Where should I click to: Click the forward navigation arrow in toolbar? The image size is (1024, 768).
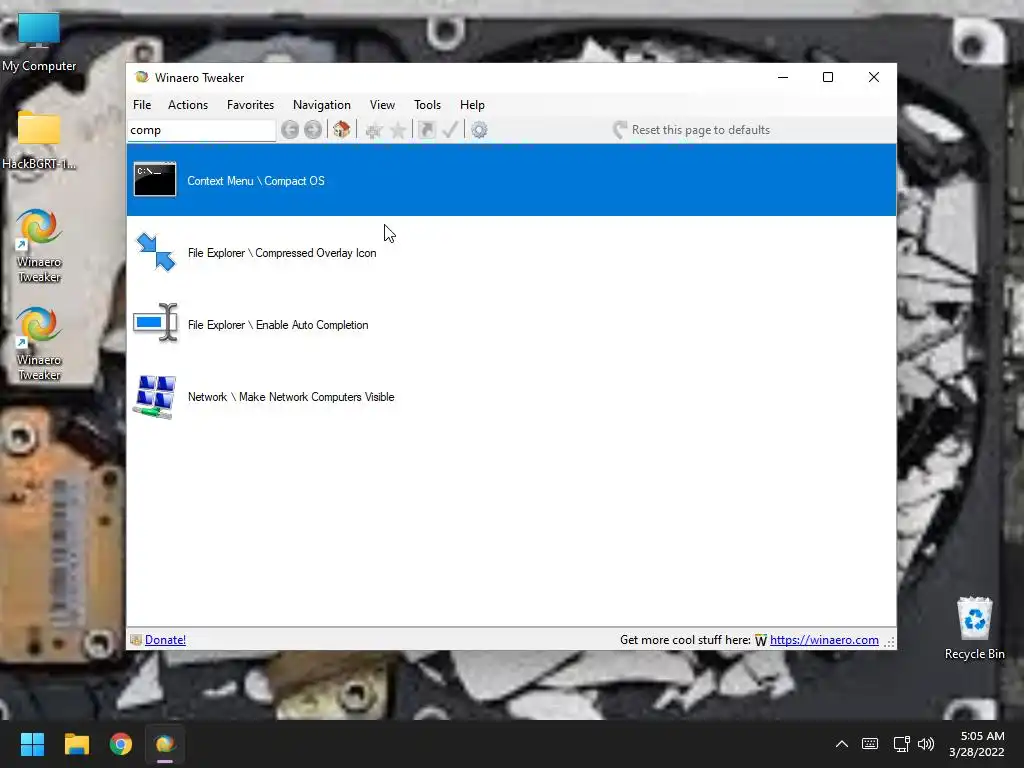click(x=313, y=130)
